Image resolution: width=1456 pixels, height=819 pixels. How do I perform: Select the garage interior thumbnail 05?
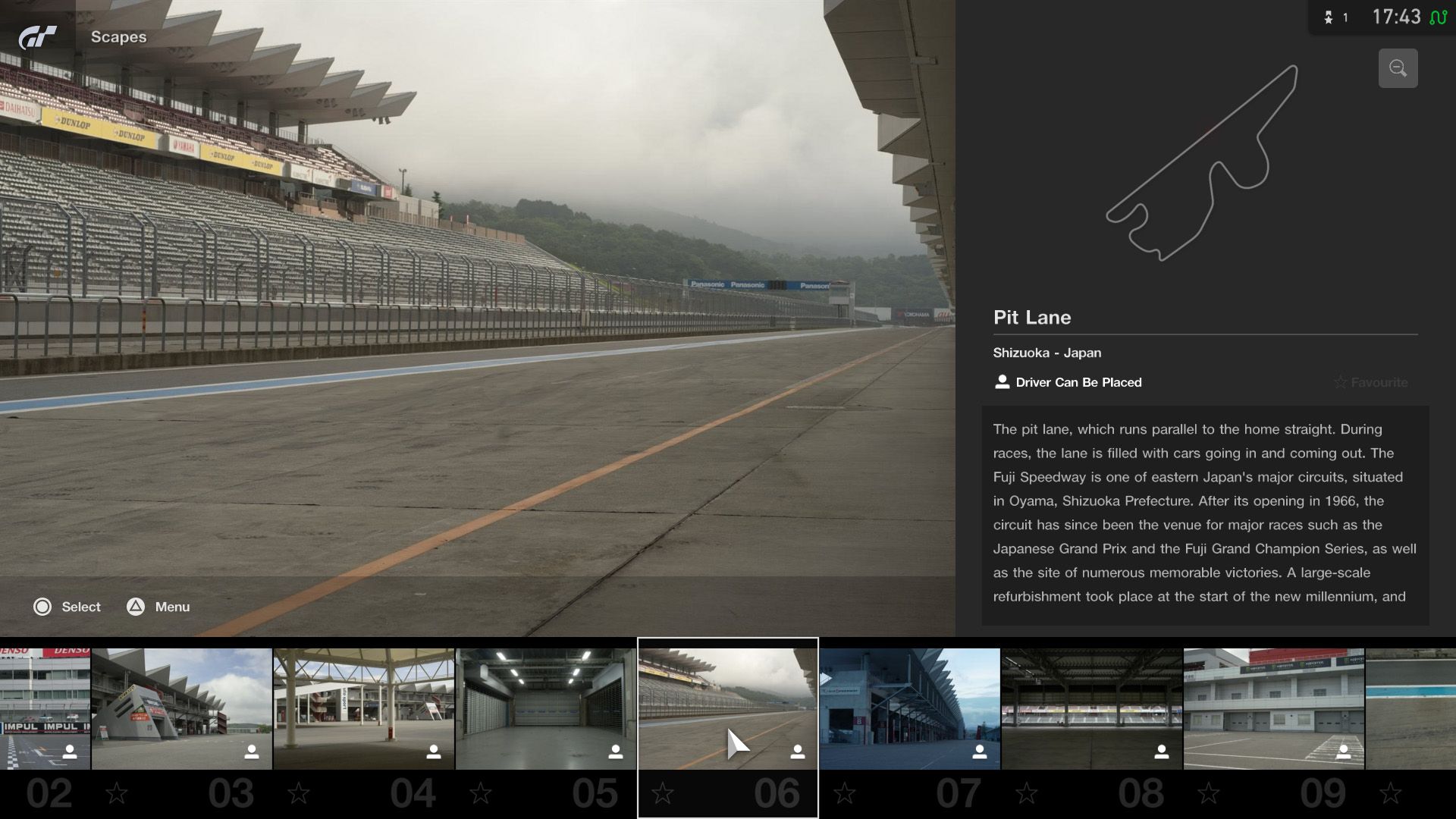(545, 708)
